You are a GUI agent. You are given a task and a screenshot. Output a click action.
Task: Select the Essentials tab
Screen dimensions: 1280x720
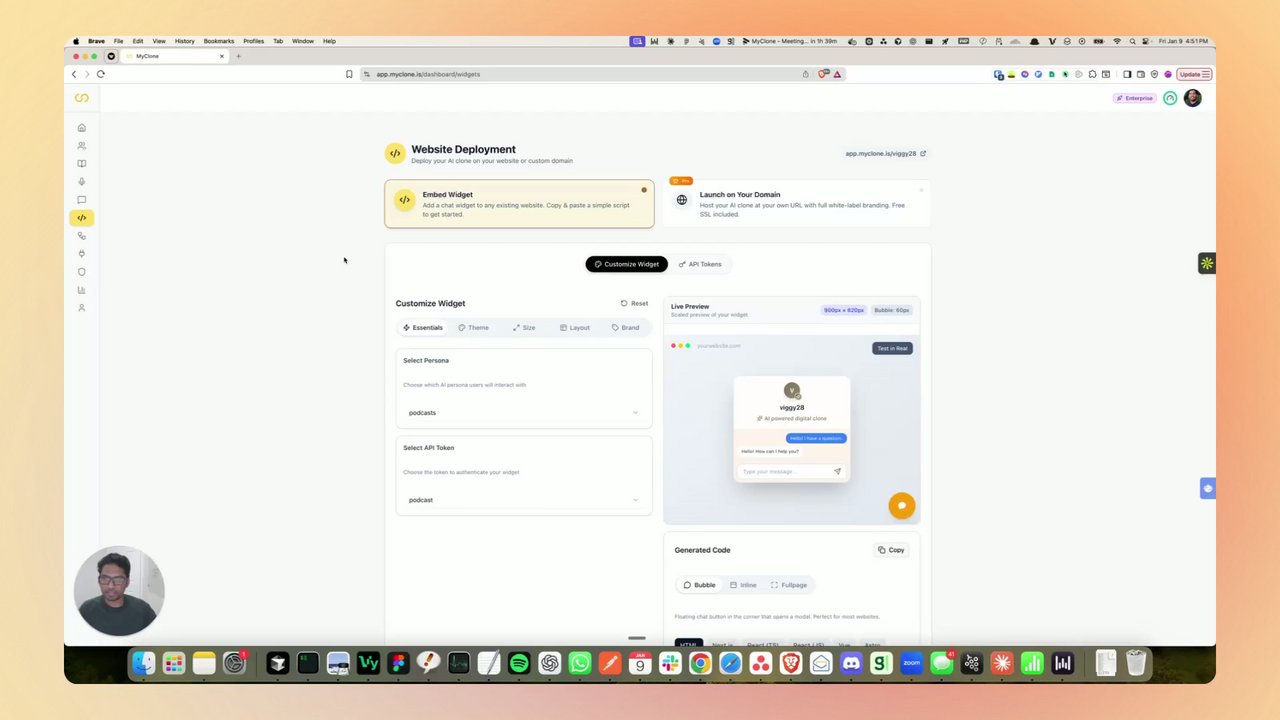[x=422, y=328]
